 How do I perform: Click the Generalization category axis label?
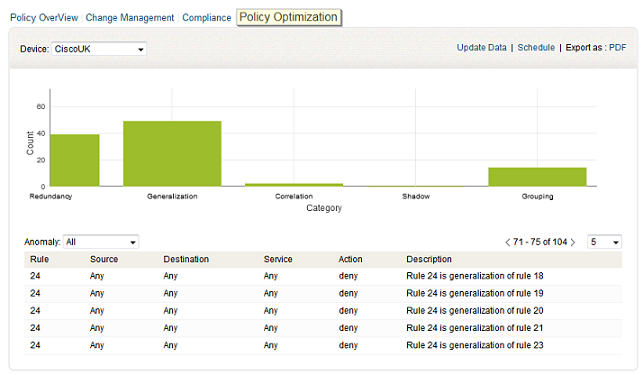[x=172, y=197]
